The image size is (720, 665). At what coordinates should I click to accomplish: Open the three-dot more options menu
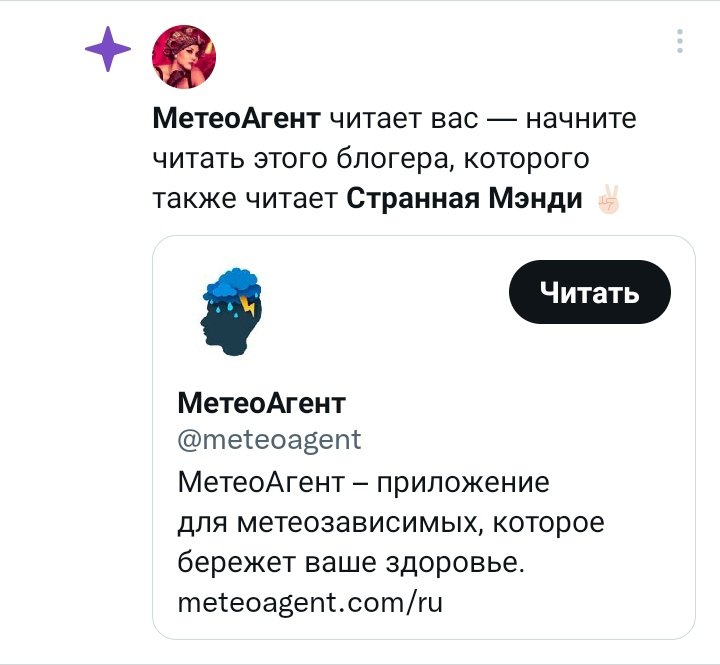(x=680, y=41)
